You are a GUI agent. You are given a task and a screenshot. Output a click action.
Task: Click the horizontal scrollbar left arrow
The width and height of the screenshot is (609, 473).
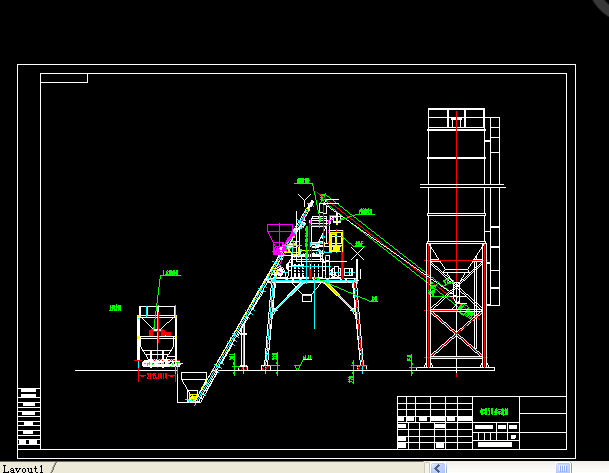pos(439,467)
